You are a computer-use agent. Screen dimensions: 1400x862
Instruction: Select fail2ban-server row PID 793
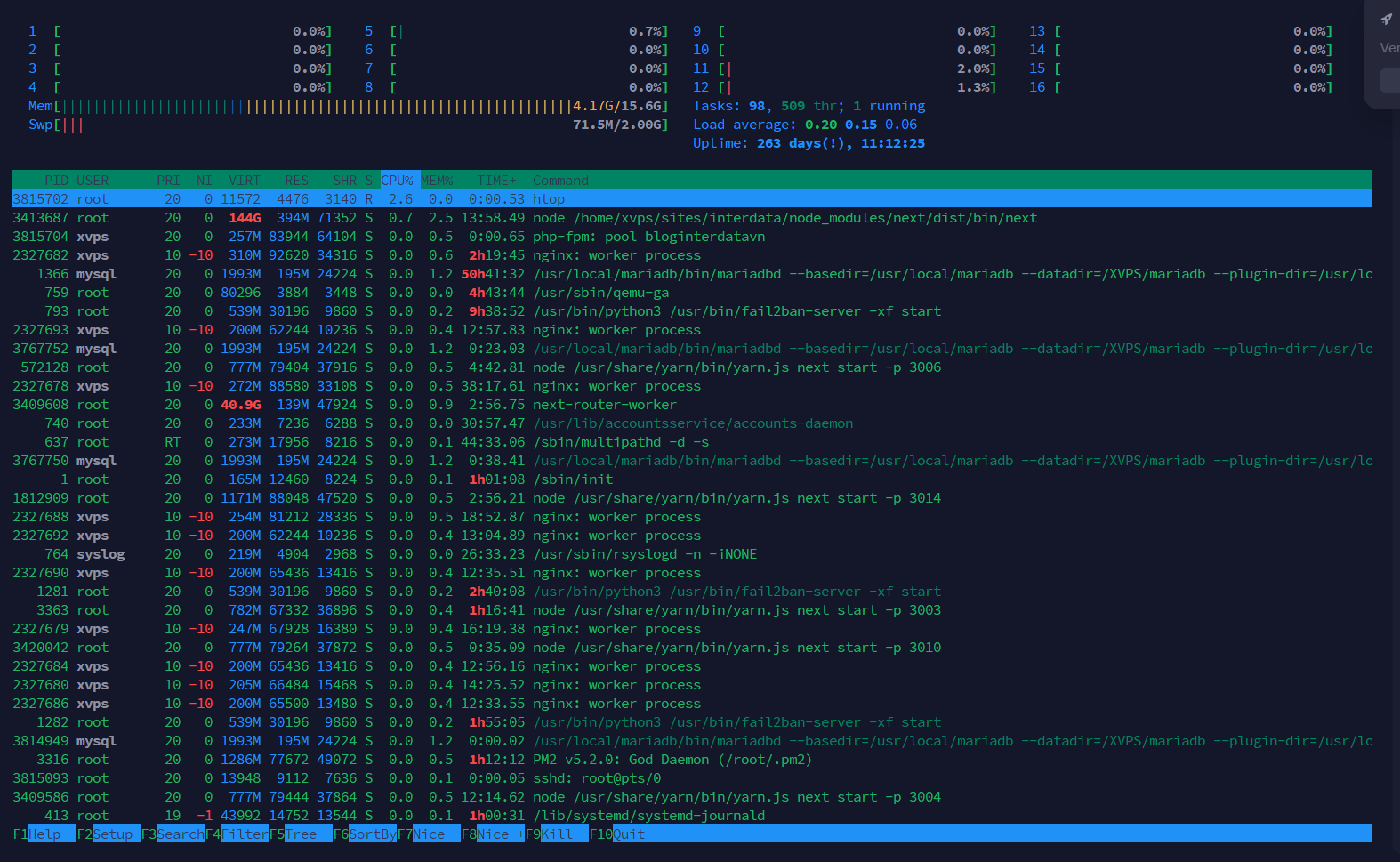(x=692, y=311)
